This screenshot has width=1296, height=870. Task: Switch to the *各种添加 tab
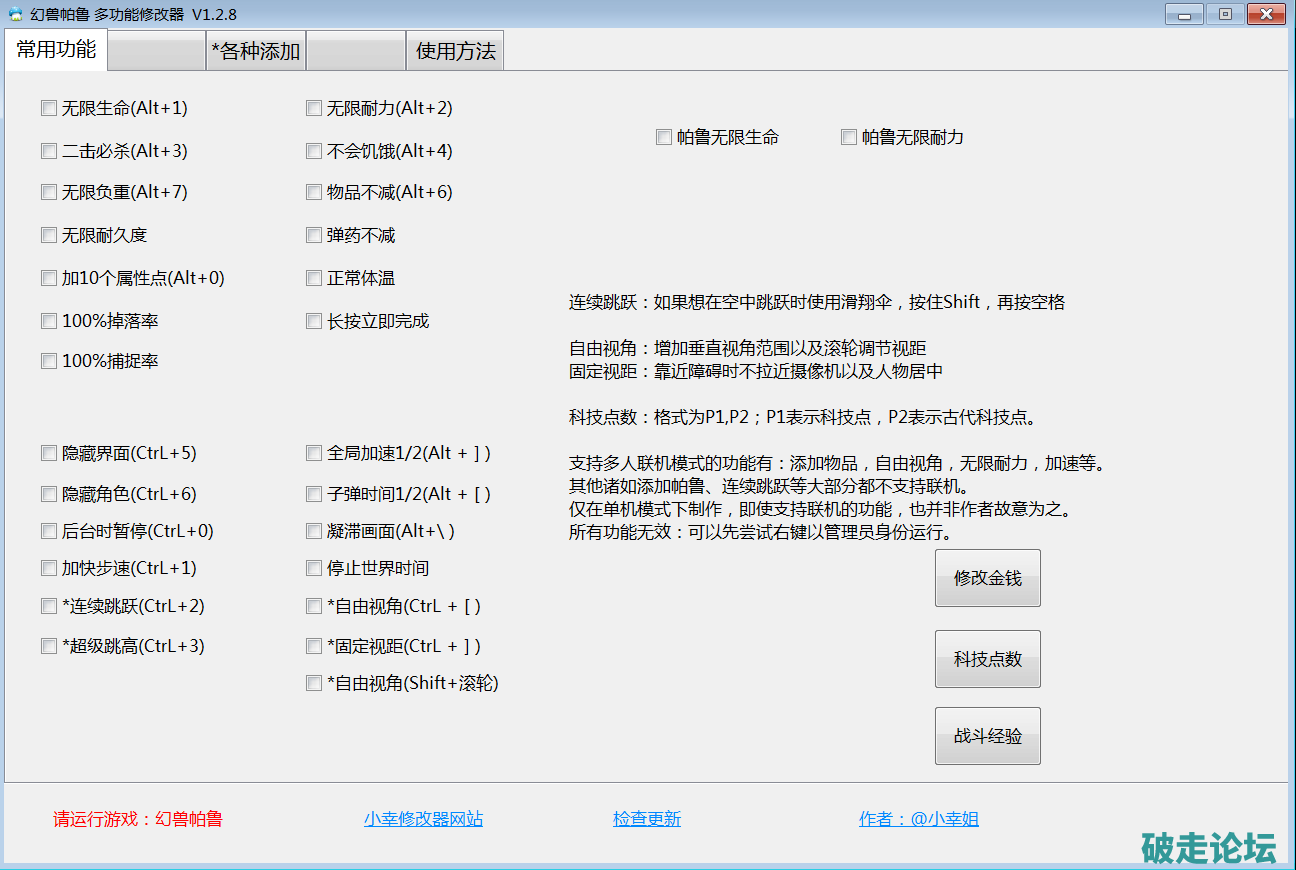click(256, 51)
